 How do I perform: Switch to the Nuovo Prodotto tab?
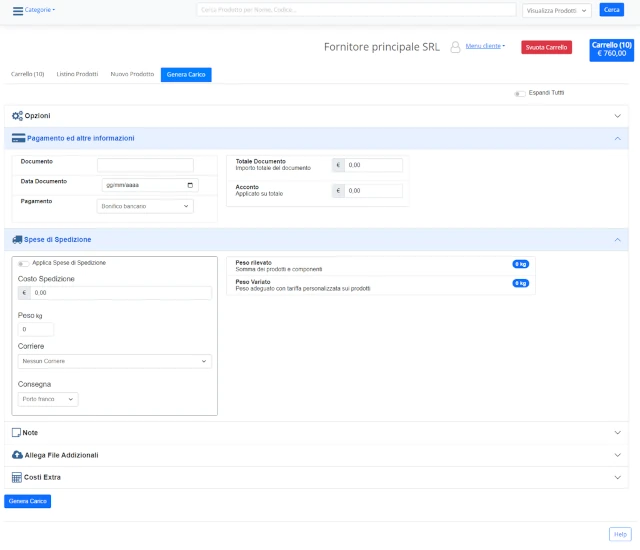[x=132, y=74]
